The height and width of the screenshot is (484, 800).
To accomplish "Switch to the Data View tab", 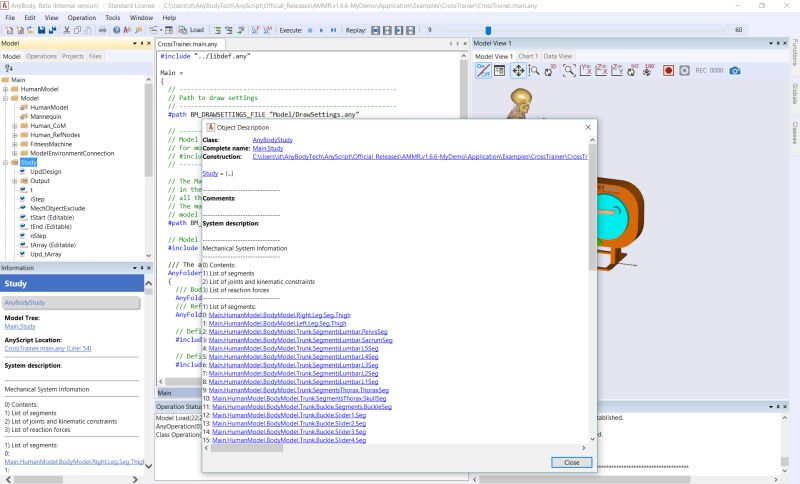I will tap(557, 56).
